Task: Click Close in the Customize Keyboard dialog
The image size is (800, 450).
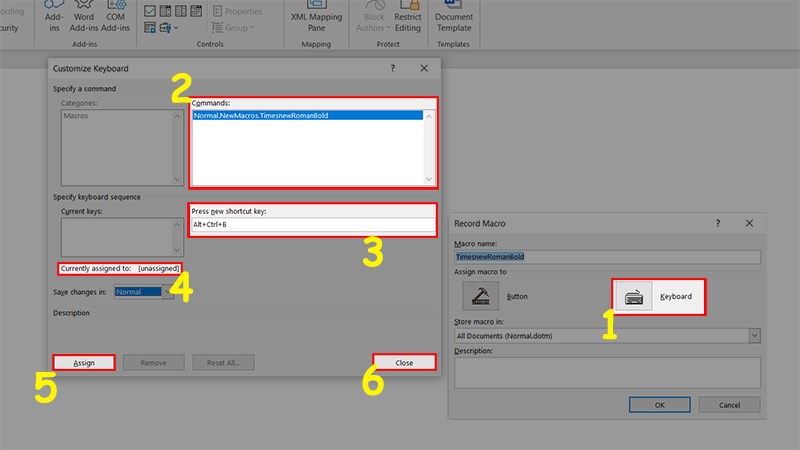Action: point(405,363)
